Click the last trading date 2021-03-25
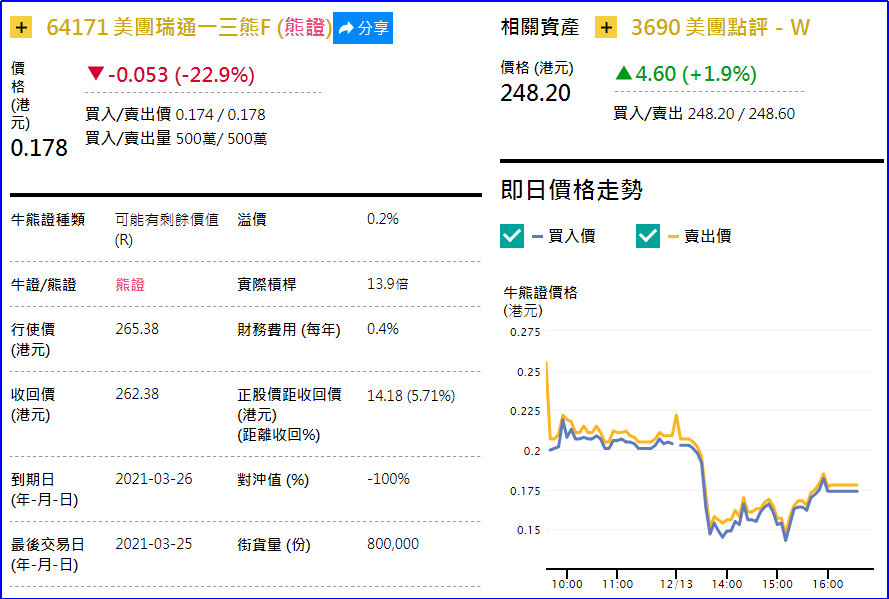The image size is (889, 599). [x=154, y=544]
